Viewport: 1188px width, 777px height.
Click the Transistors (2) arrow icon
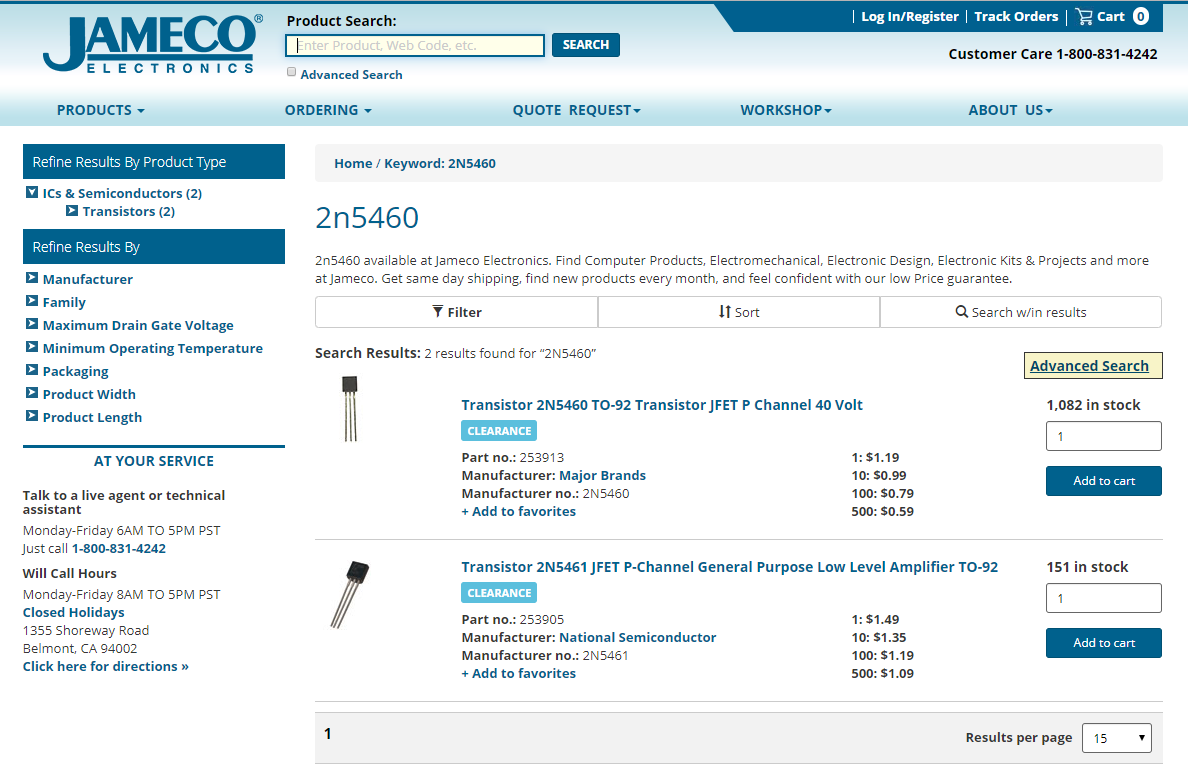pos(72,211)
